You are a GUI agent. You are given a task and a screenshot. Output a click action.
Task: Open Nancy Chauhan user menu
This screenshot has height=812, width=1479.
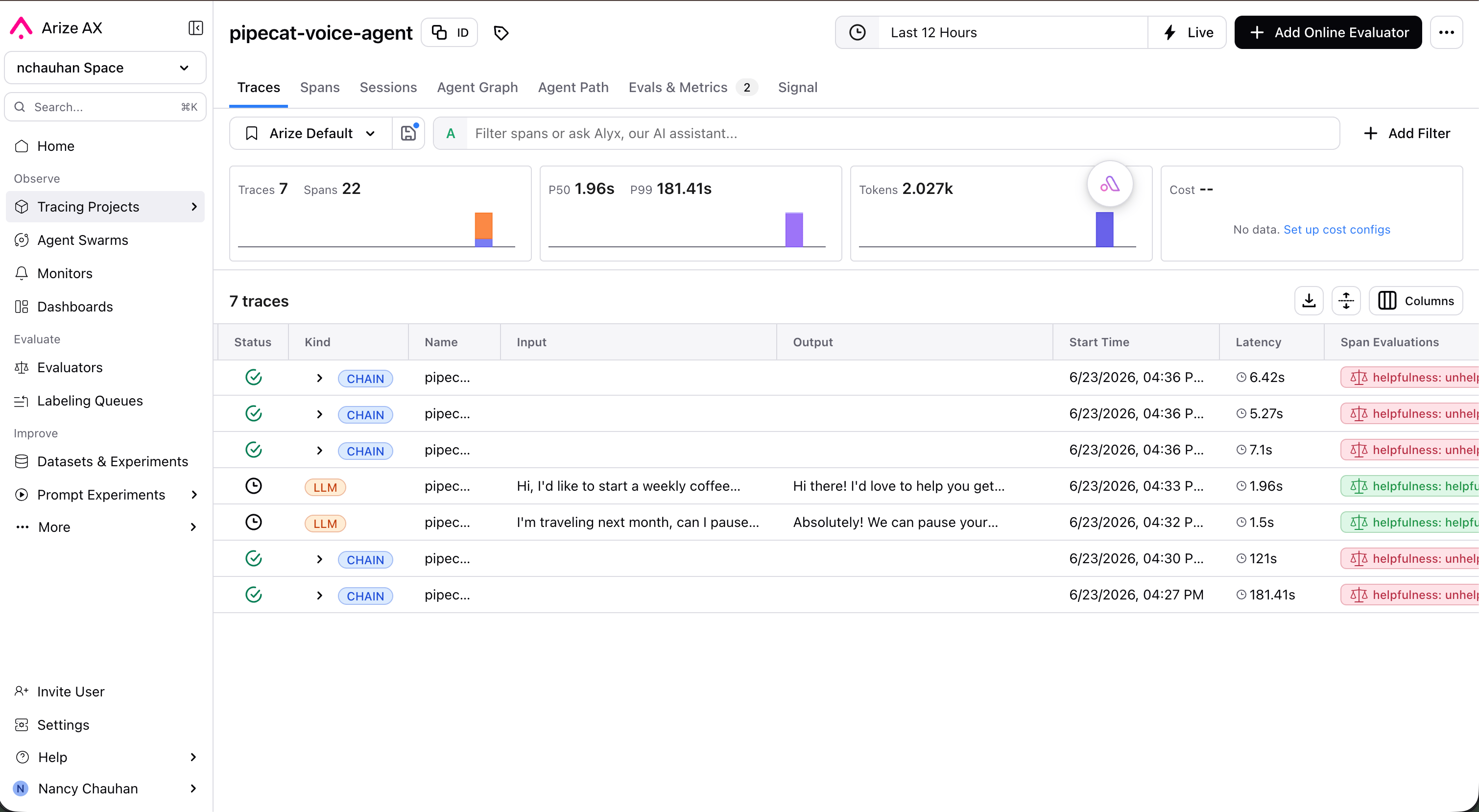click(x=105, y=788)
